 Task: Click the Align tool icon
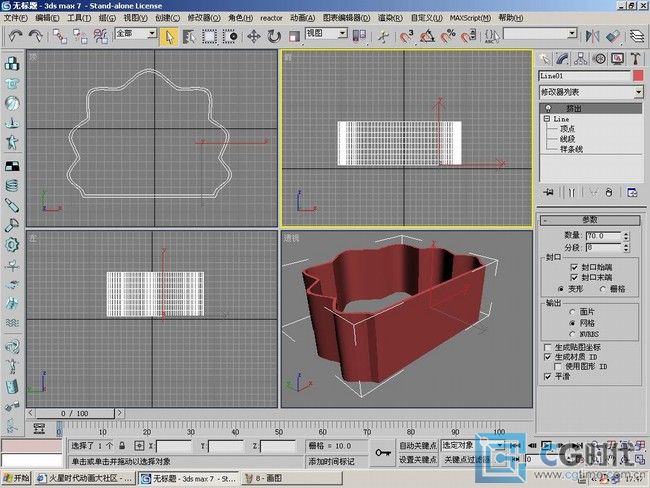tap(613, 36)
